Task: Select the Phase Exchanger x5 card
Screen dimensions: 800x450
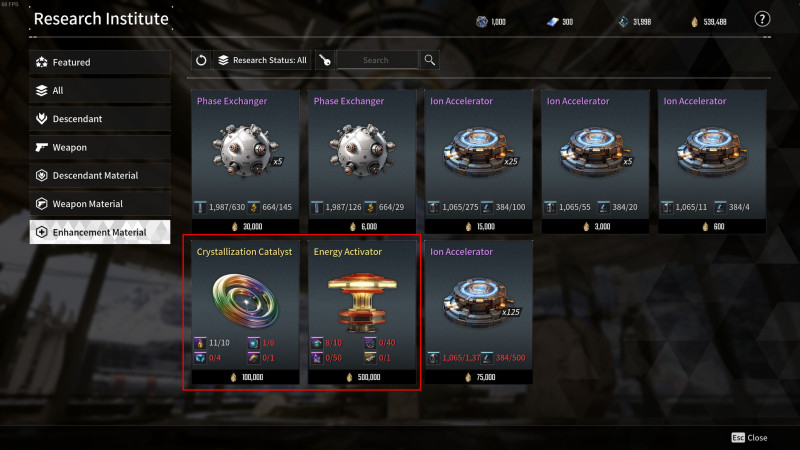Action: (245, 161)
